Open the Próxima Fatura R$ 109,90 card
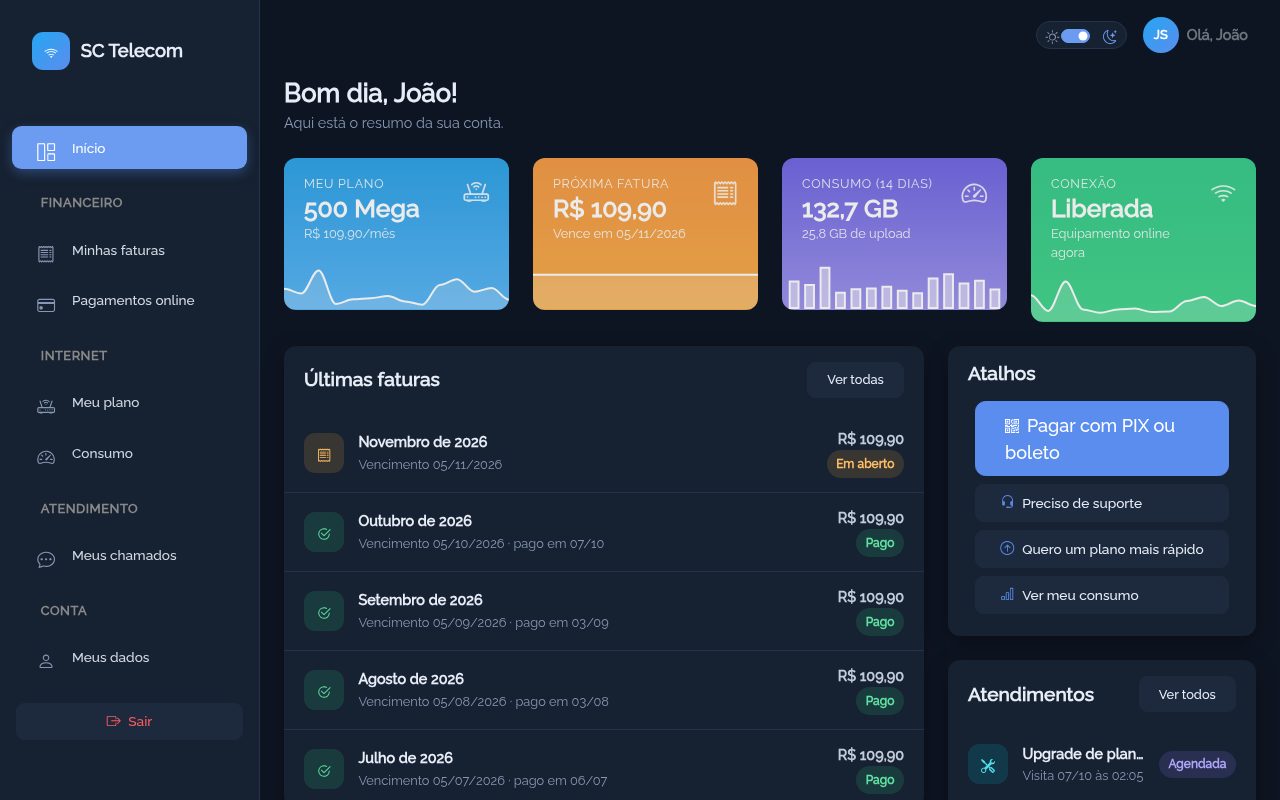Viewport: 1280px width, 800px height. (x=645, y=234)
